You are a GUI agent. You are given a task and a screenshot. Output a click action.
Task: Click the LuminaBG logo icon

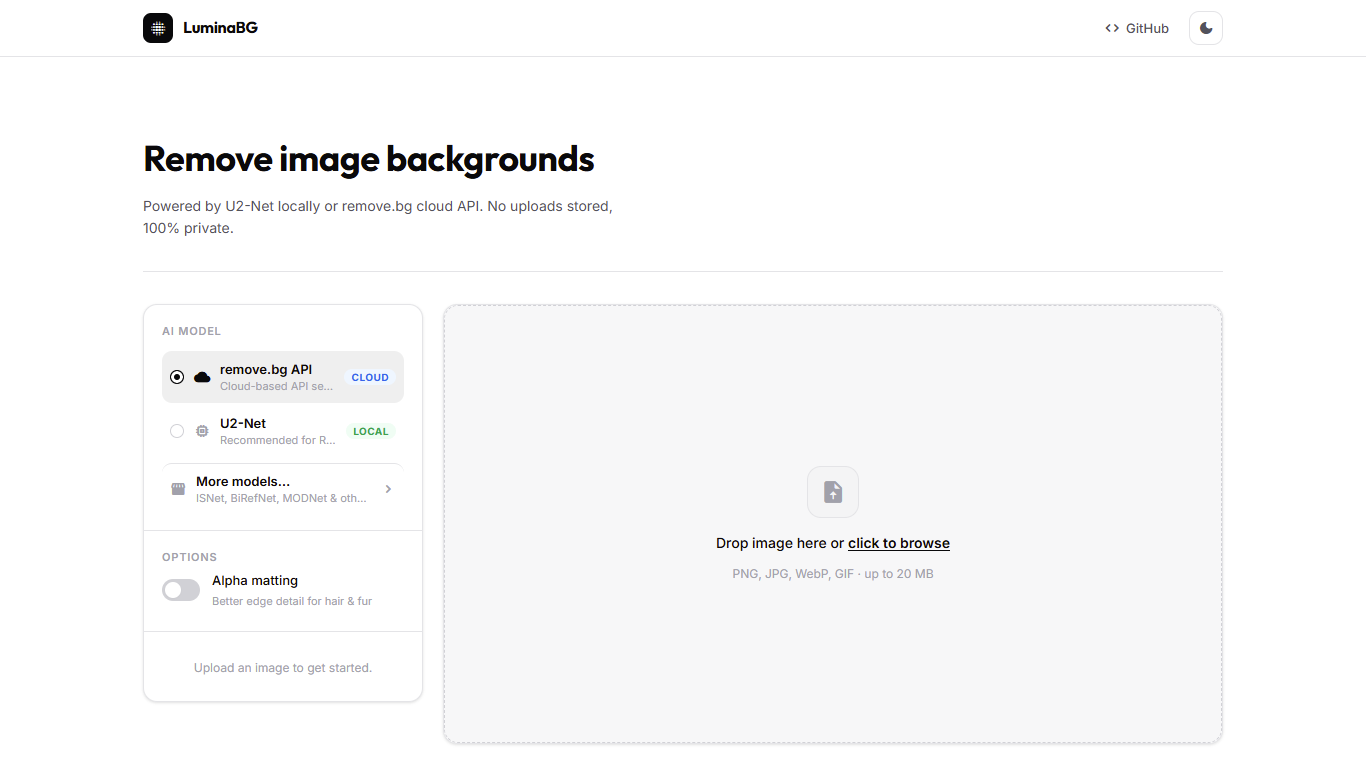[x=158, y=28]
